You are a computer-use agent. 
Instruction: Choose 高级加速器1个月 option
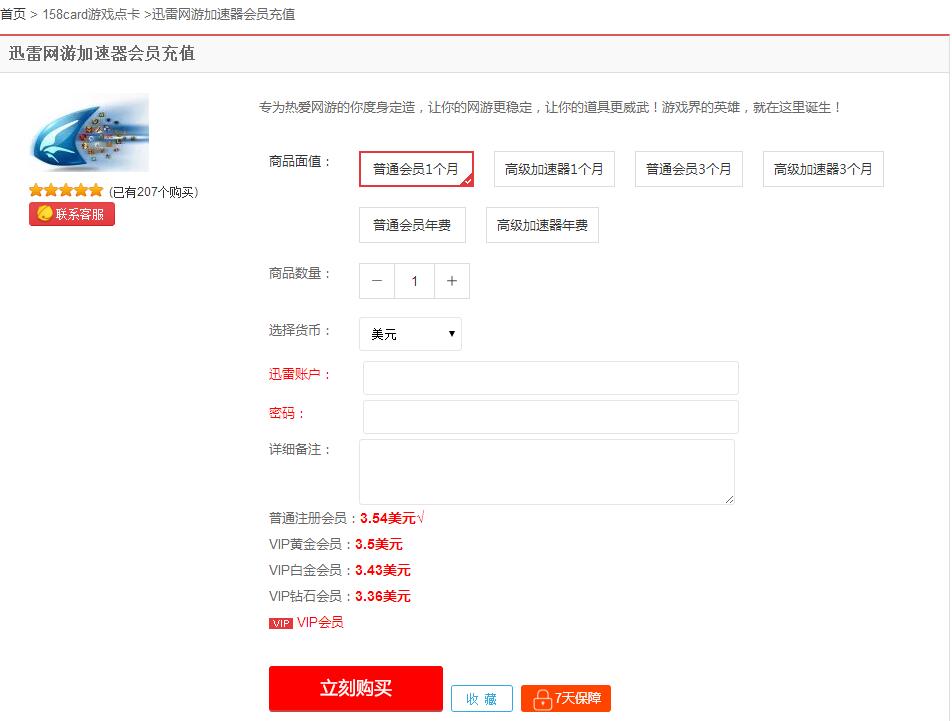tap(554, 169)
